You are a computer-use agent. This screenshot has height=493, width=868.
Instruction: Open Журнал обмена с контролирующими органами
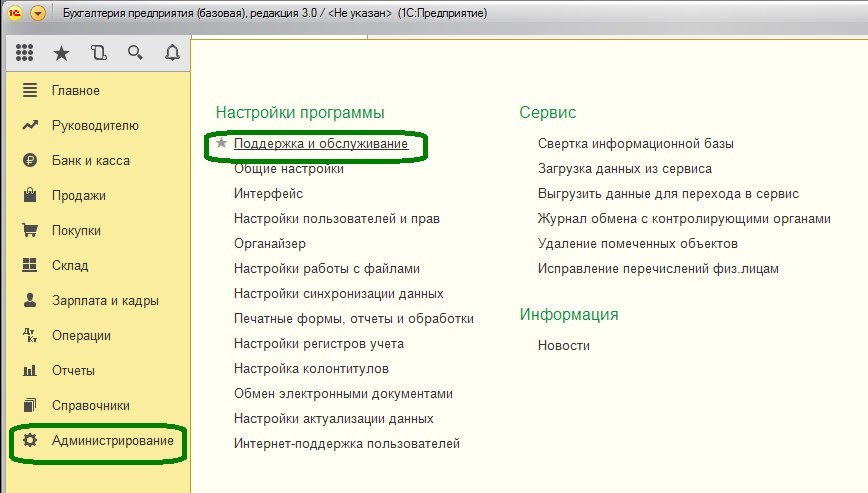[x=684, y=219]
